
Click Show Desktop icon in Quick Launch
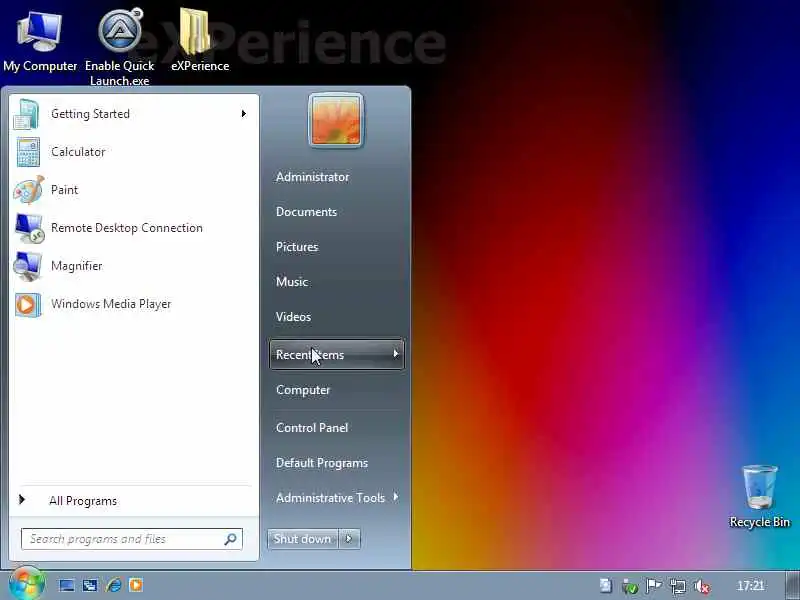click(66, 585)
